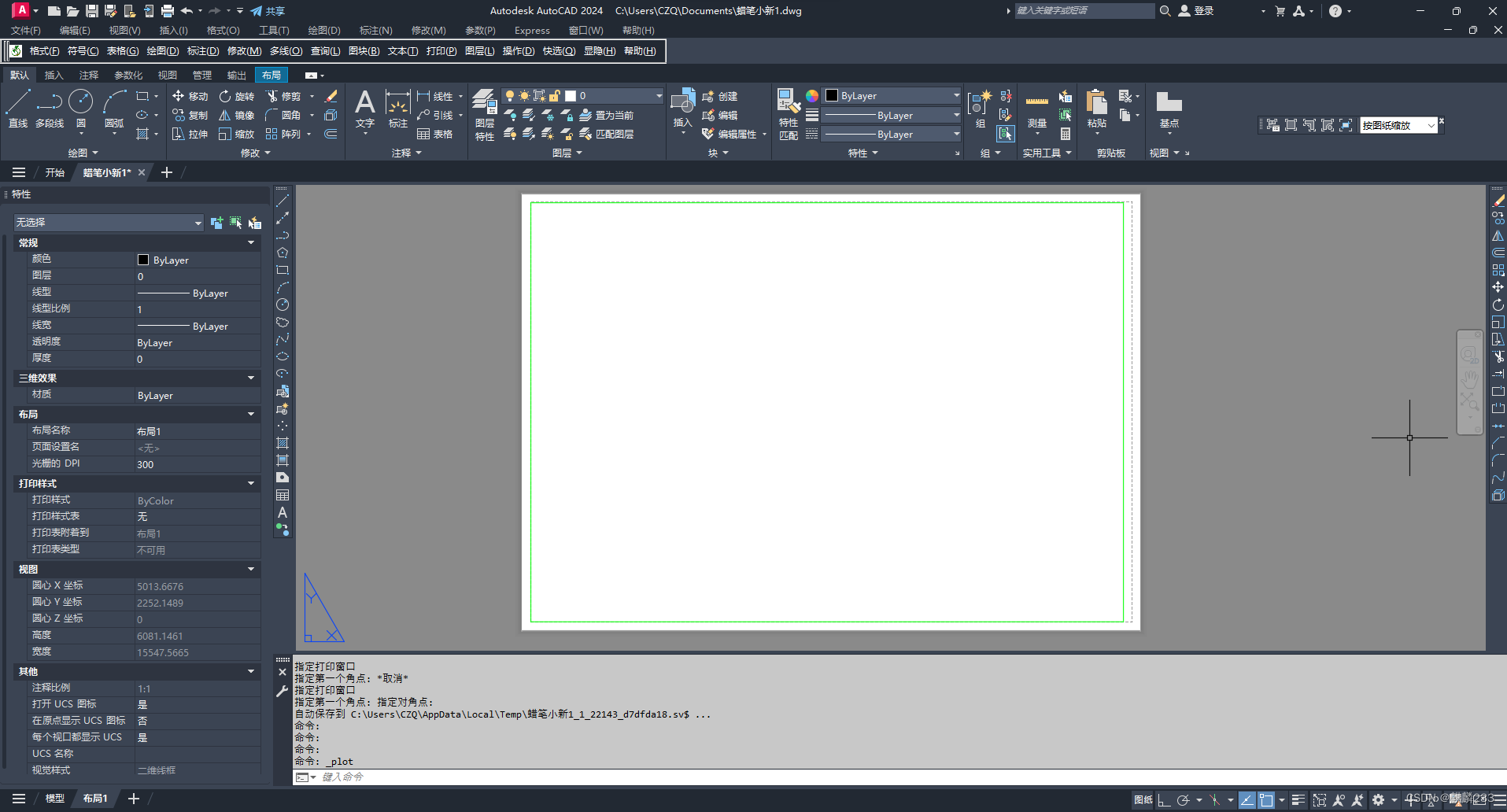The width and height of the screenshot is (1507, 812).
Task: Open the Express menu
Action: [x=532, y=30]
